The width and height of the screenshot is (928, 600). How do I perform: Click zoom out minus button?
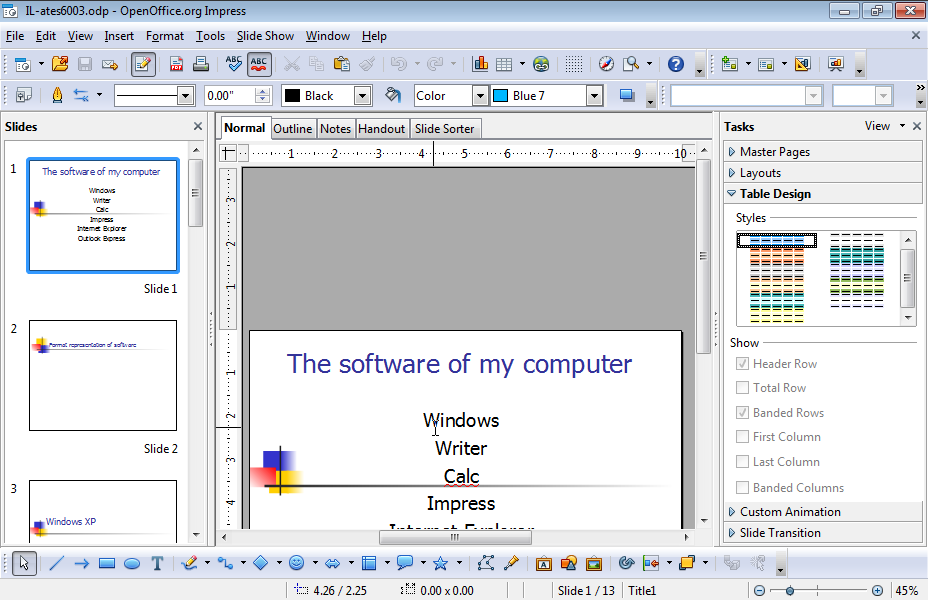point(759,591)
